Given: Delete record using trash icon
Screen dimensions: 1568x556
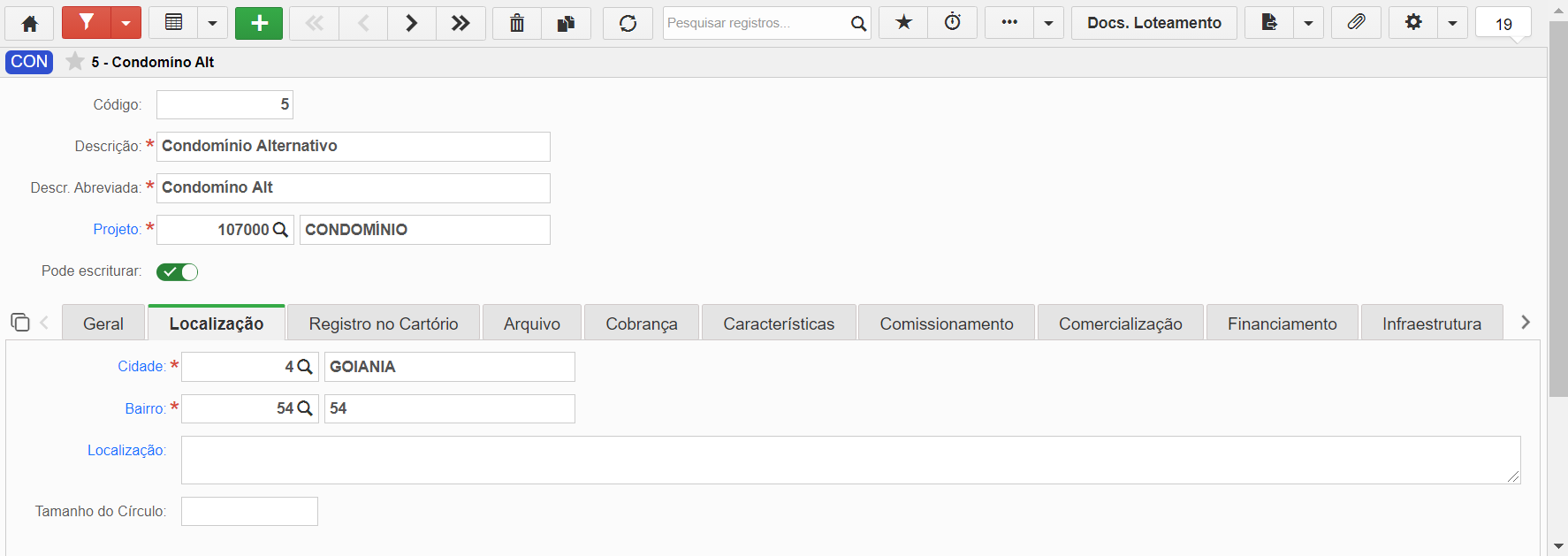Looking at the screenshot, I should click(517, 23).
